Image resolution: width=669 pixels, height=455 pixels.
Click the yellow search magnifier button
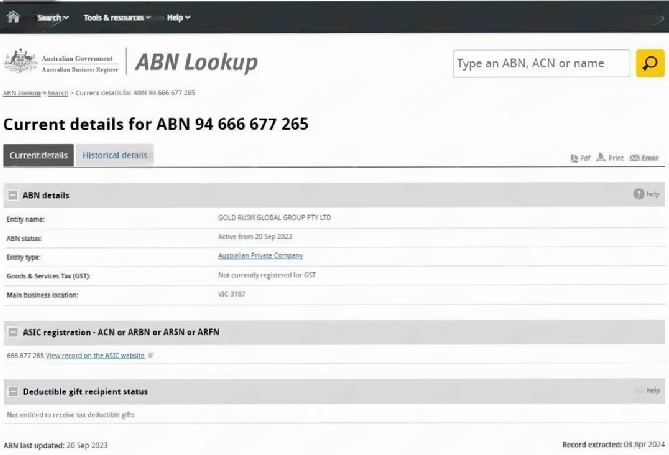click(650, 63)
